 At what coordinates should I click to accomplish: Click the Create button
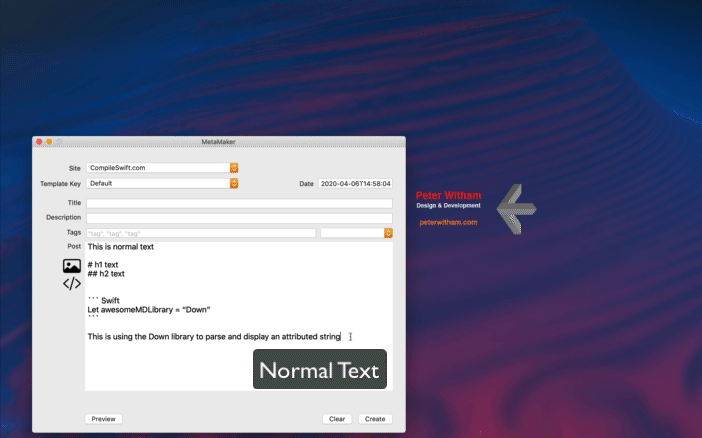click(x=375, y=419)
